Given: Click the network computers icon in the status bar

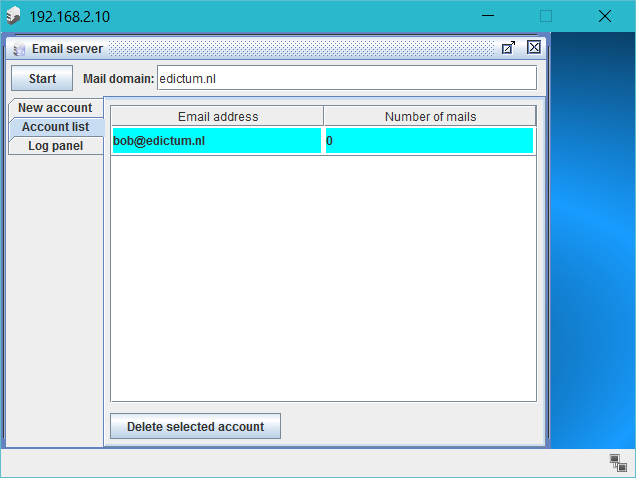Looking at the screenshot, I should [618, 463].
